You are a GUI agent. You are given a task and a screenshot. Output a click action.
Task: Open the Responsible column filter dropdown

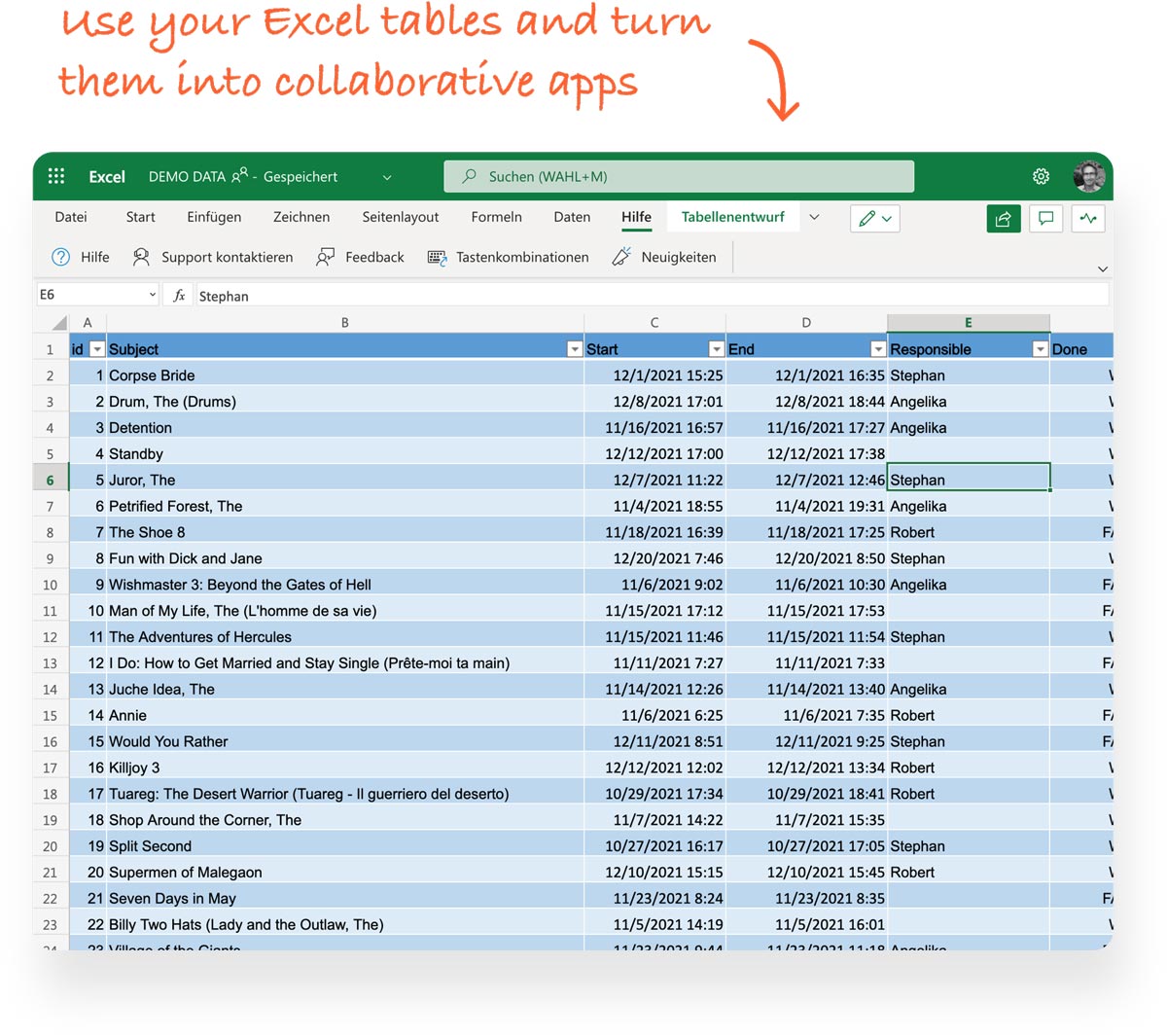click(1040, 347)
